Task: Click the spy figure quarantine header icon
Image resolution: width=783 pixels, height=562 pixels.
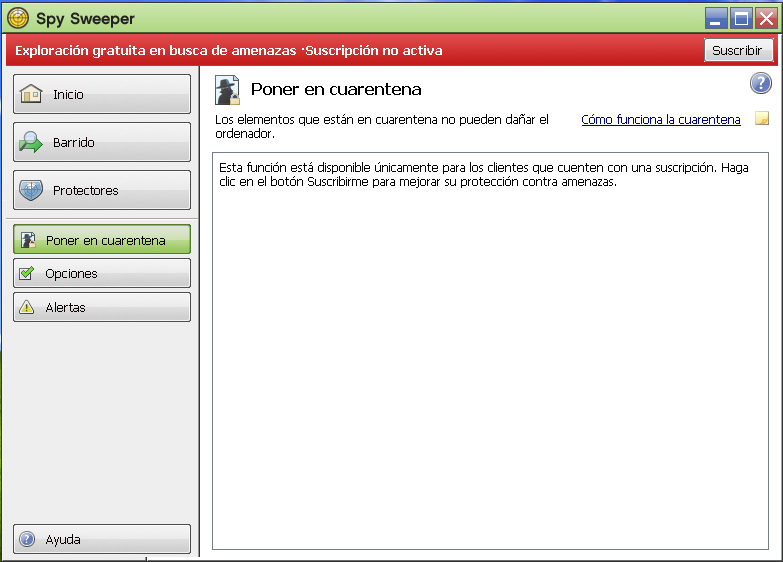Action: [x=227, y=89]
